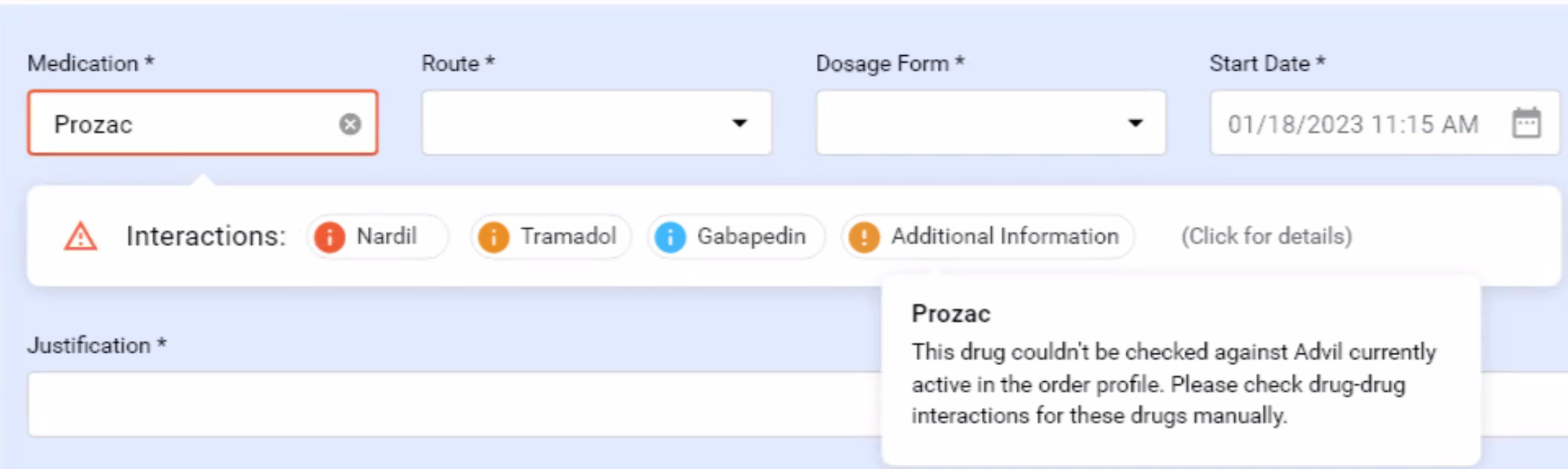Click the red interactions warning triangle
Viewport: 1568px width, 469px height.
coord(81,237)
